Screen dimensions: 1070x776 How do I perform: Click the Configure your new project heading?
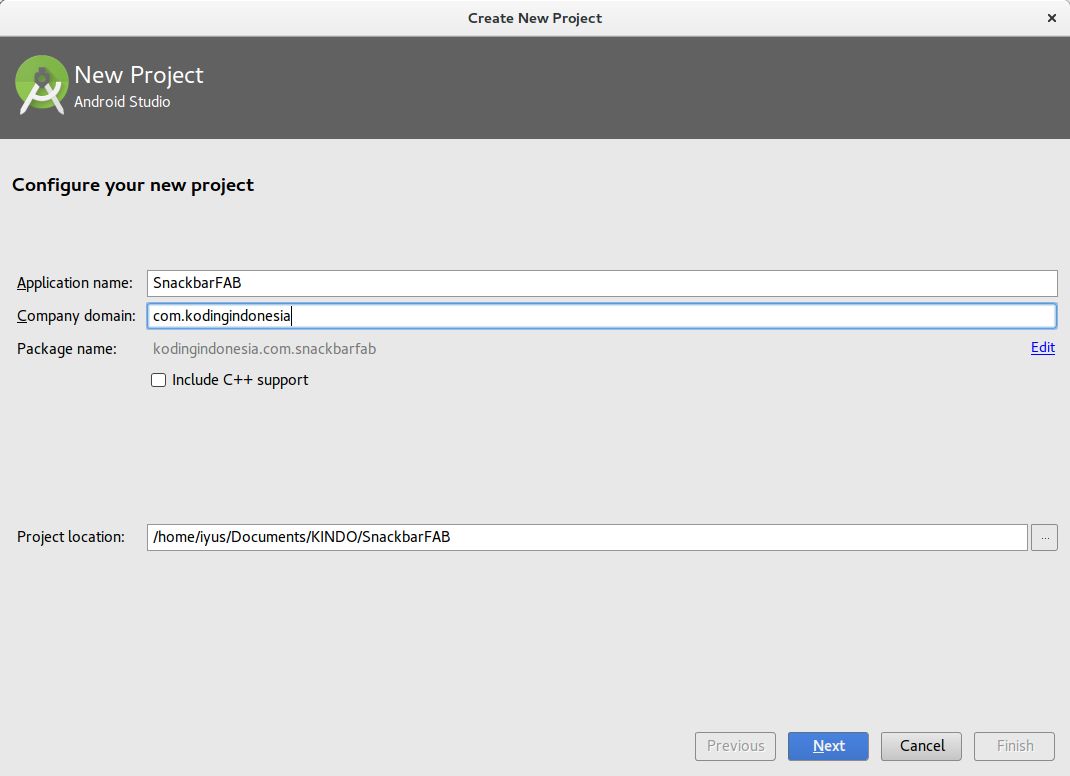133,186
